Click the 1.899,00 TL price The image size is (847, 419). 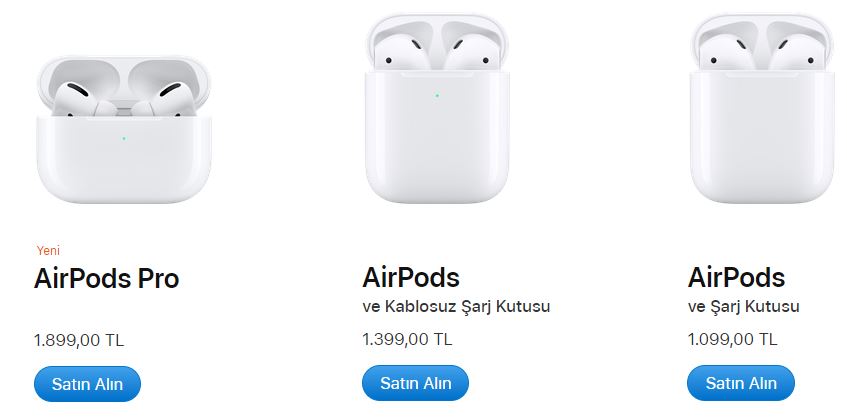[79, 340]
